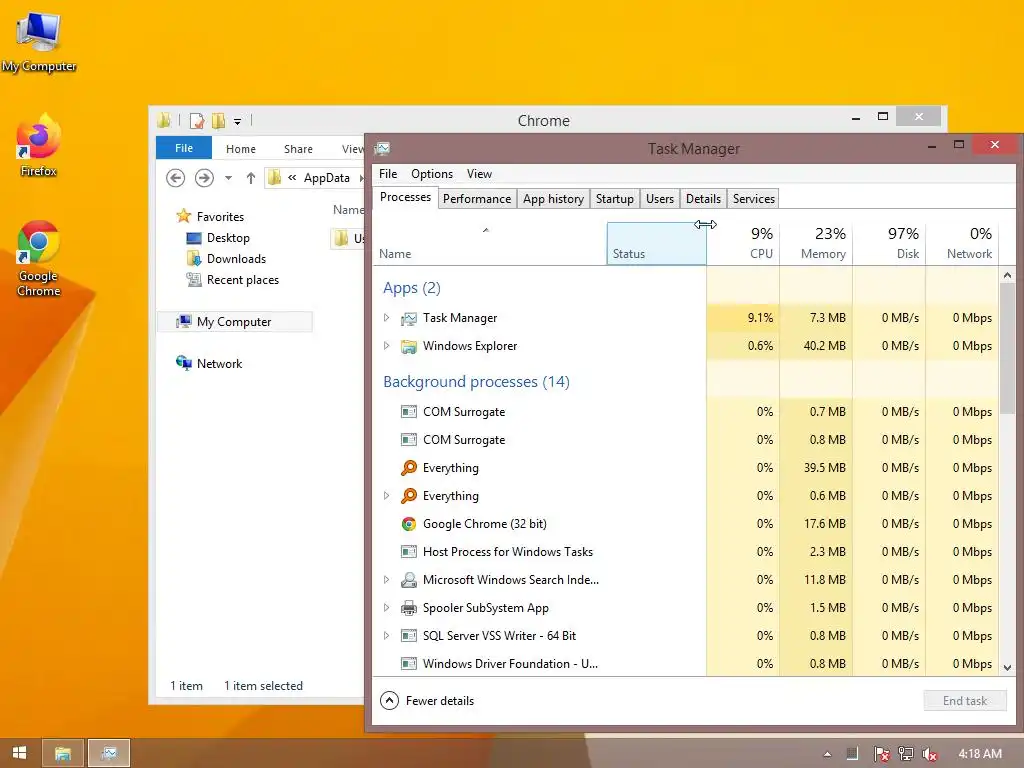Click the Properties quick access icon in Explorer title bar
Screen dimensions: 1024x768
pos(197,121)
